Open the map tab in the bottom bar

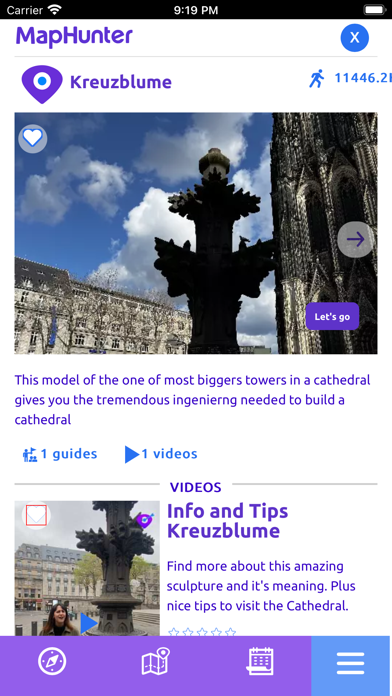(156, 661)
